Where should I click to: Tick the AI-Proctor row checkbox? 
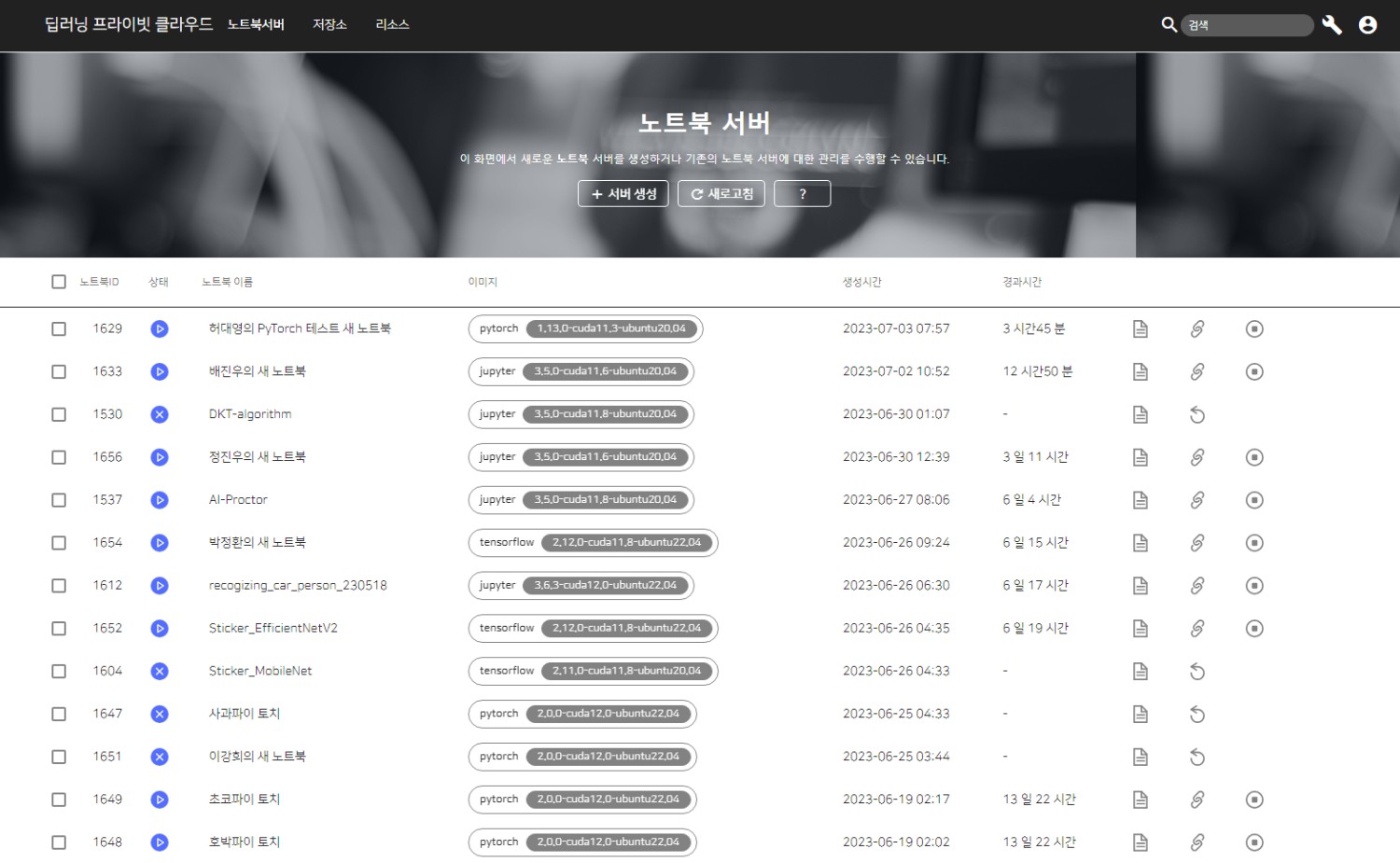point(59,500)
